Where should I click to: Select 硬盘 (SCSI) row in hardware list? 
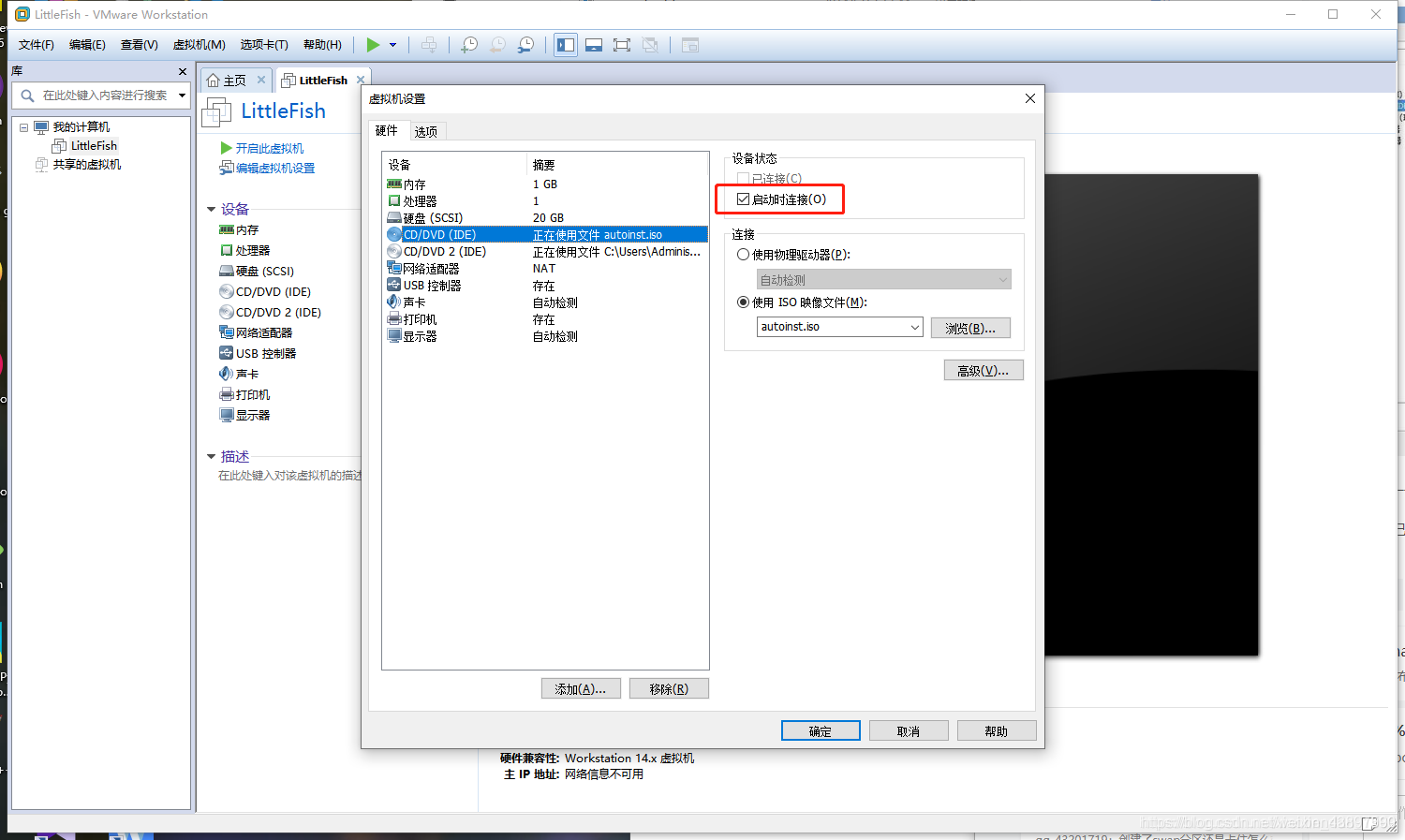point(545,218)
